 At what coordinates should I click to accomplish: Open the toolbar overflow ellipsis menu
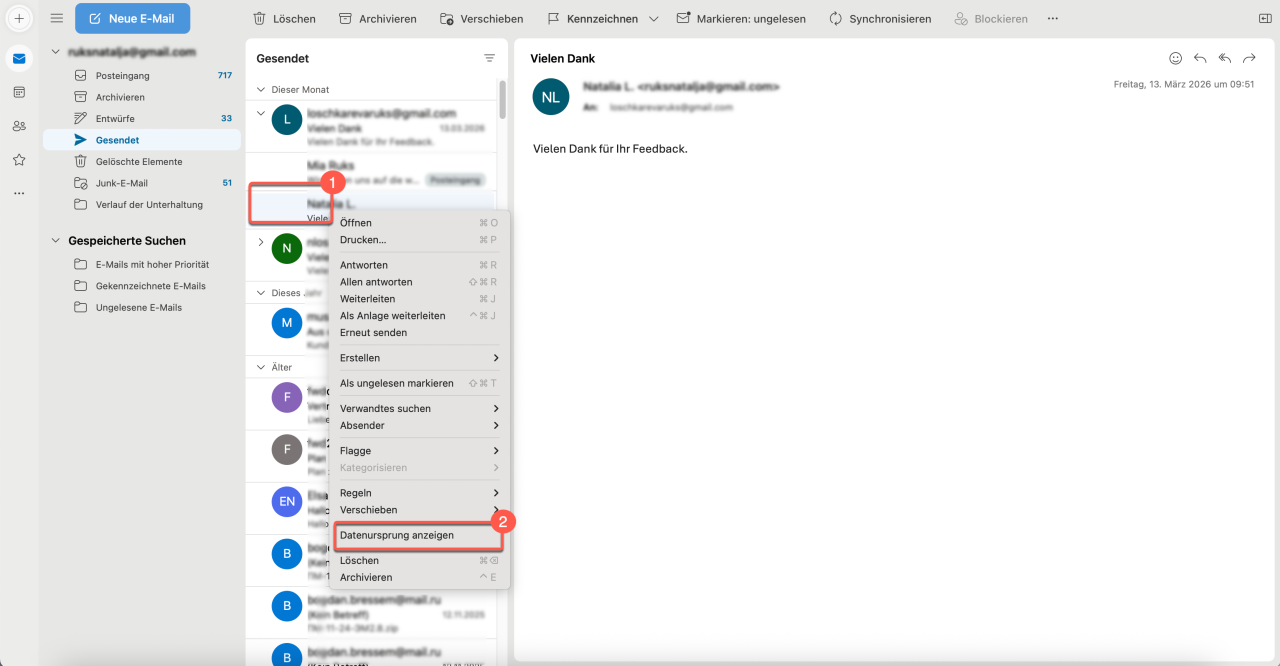point(1052,19)
